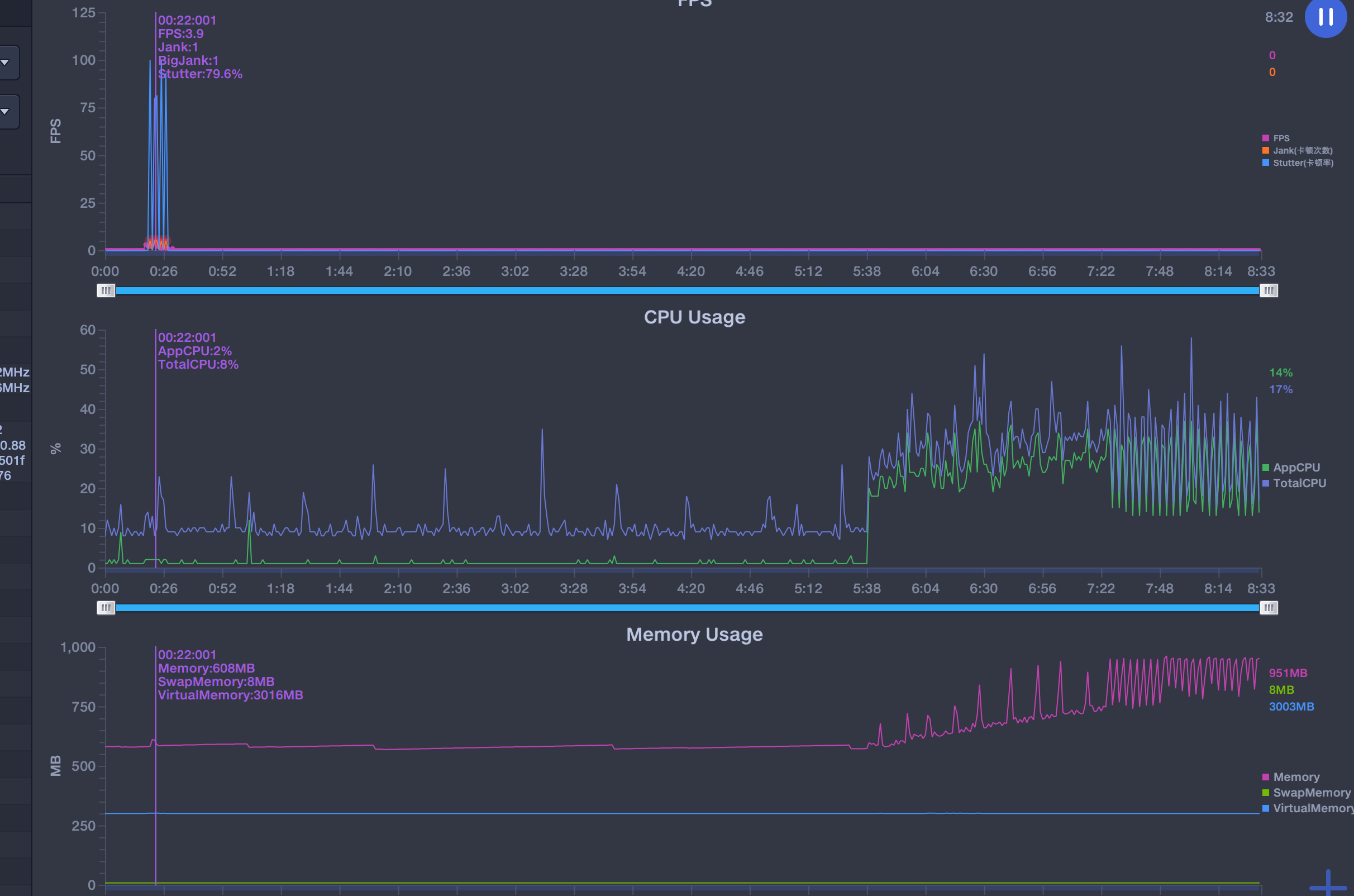Click the left grip handle on FPS timeline slider
The image size is (1354, 896).
pyautogui.click(x=106, y=291)
